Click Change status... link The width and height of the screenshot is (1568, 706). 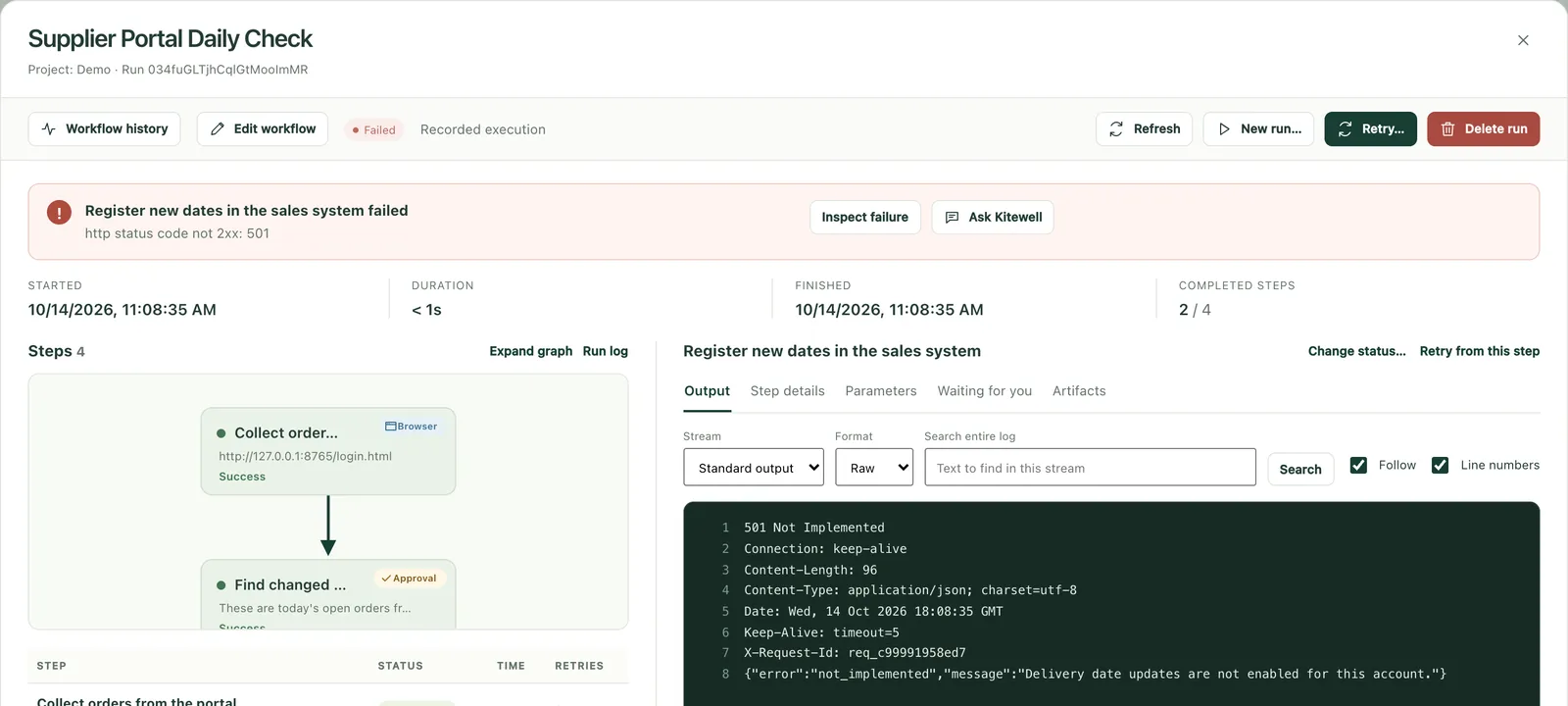[1357, 351]
